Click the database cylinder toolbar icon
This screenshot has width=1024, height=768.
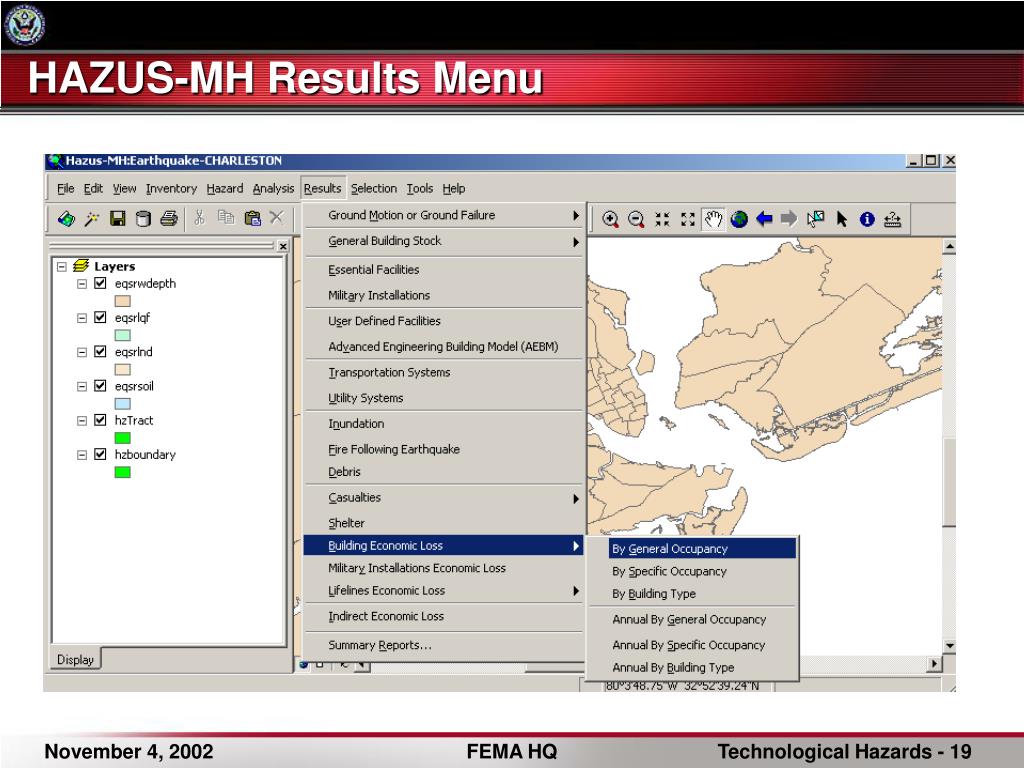pos(143,219)
